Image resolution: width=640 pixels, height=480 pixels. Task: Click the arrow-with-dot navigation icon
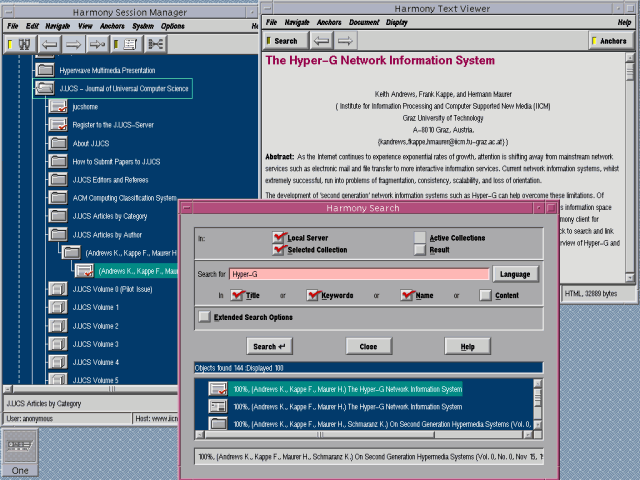coord(97,44)
